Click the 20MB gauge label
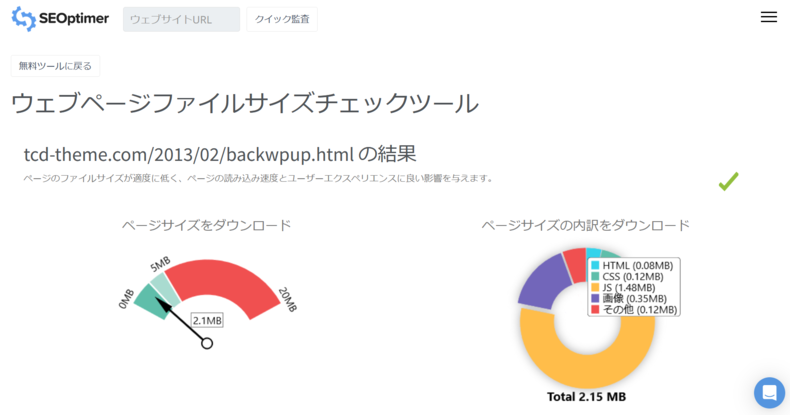Screen dimensions: 790x415 288,299
